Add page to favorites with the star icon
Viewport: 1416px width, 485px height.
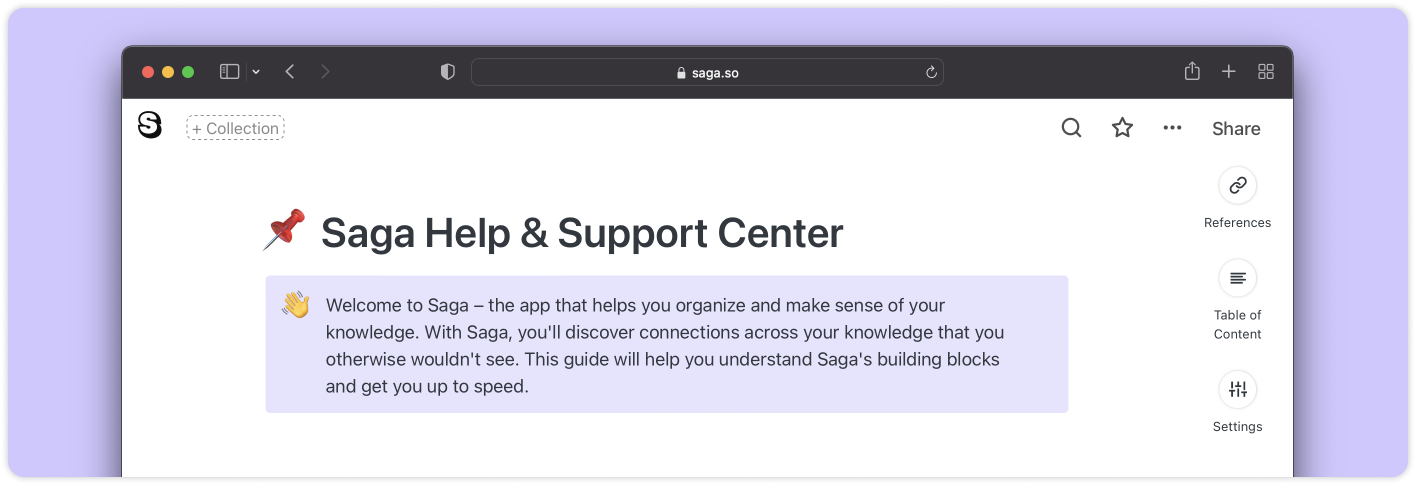pyautogui.click(x=1122, y=128)
